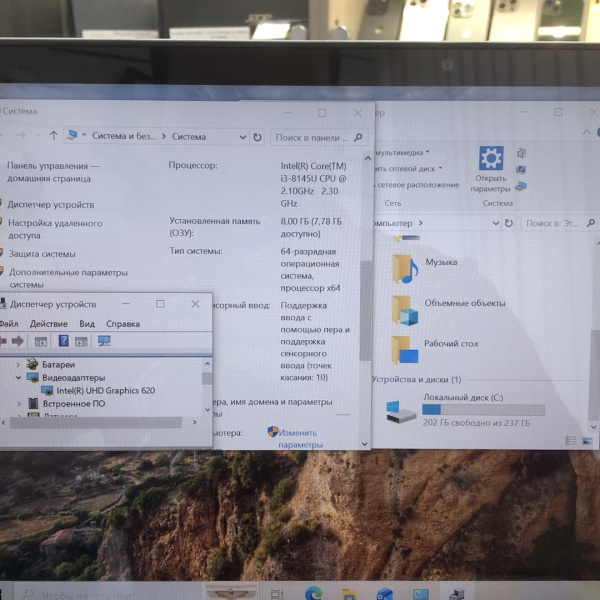The width and height of the screenshot is (600, 600).
Task: Click the Device Manager vertical scroll-down arrow
Action: 207,410
